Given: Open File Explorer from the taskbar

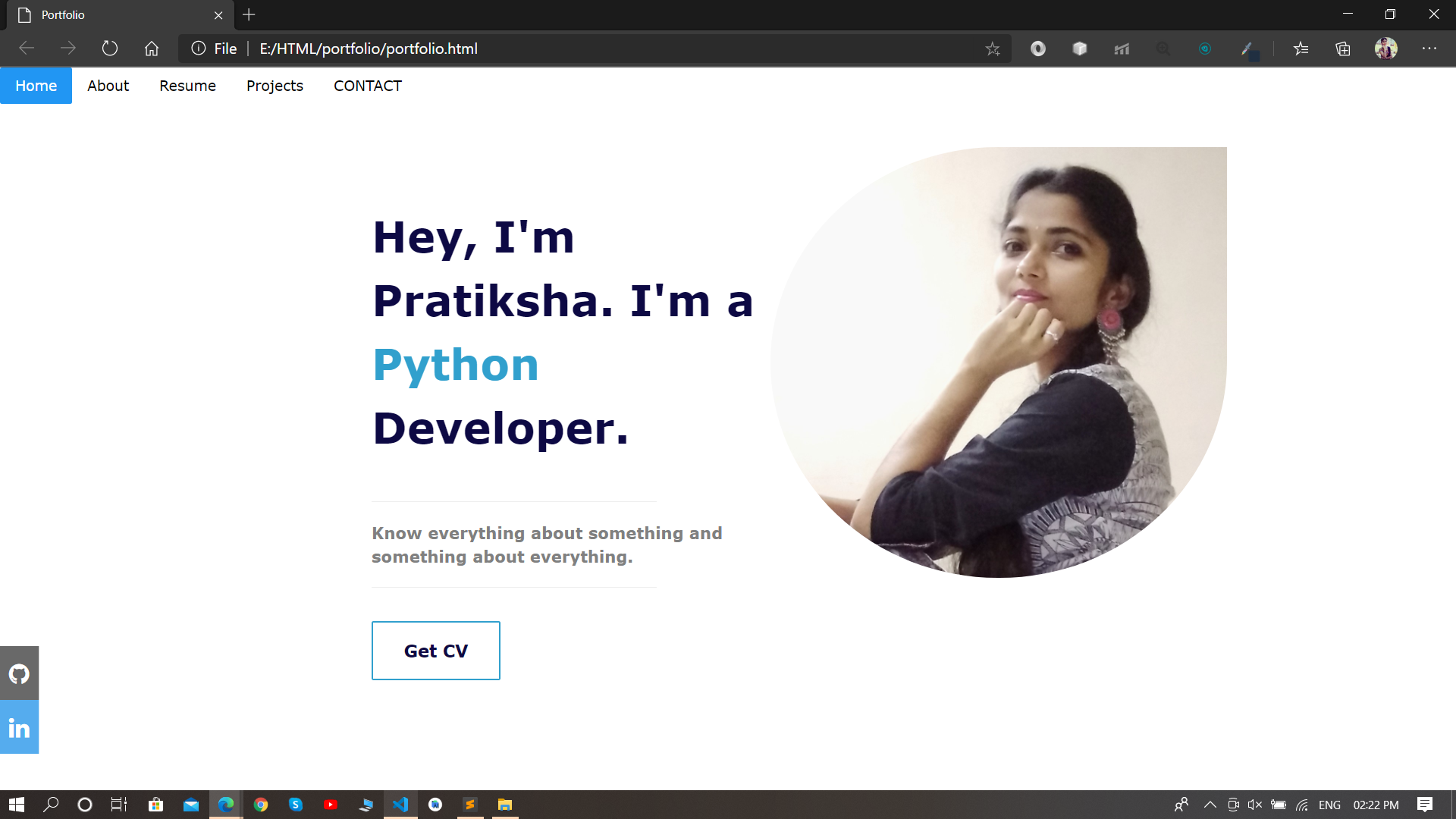Looking at the screenshot, I should pyautogui.click(x=504, y=805).
